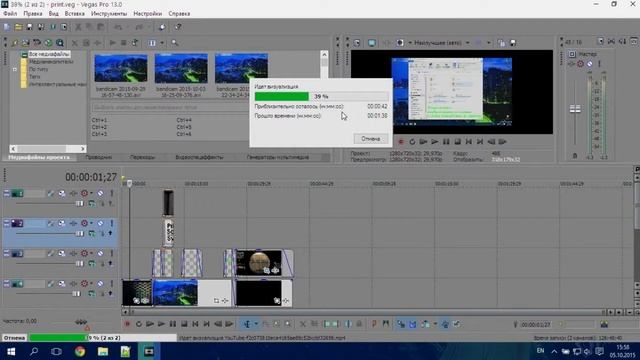
Task: Solo the second (highlighted) video track
Action: tap(111, 223)
